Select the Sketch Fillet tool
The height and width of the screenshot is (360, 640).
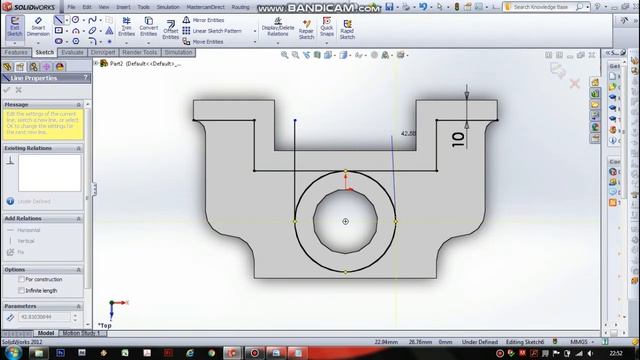click(92, 41)
